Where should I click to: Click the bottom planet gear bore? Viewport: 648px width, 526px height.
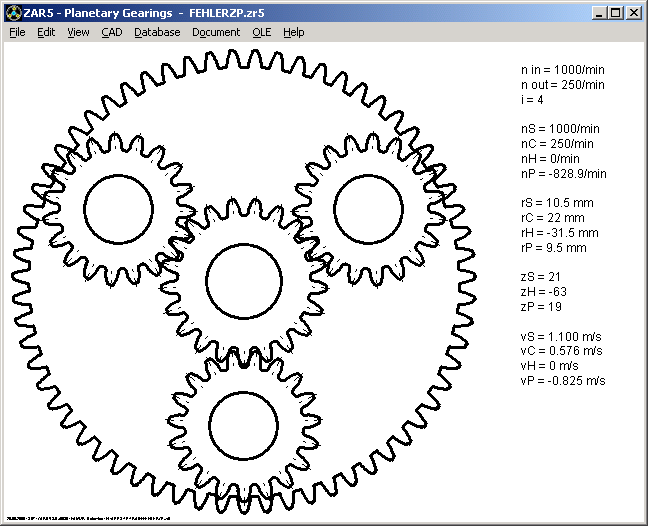click(243, 425)
